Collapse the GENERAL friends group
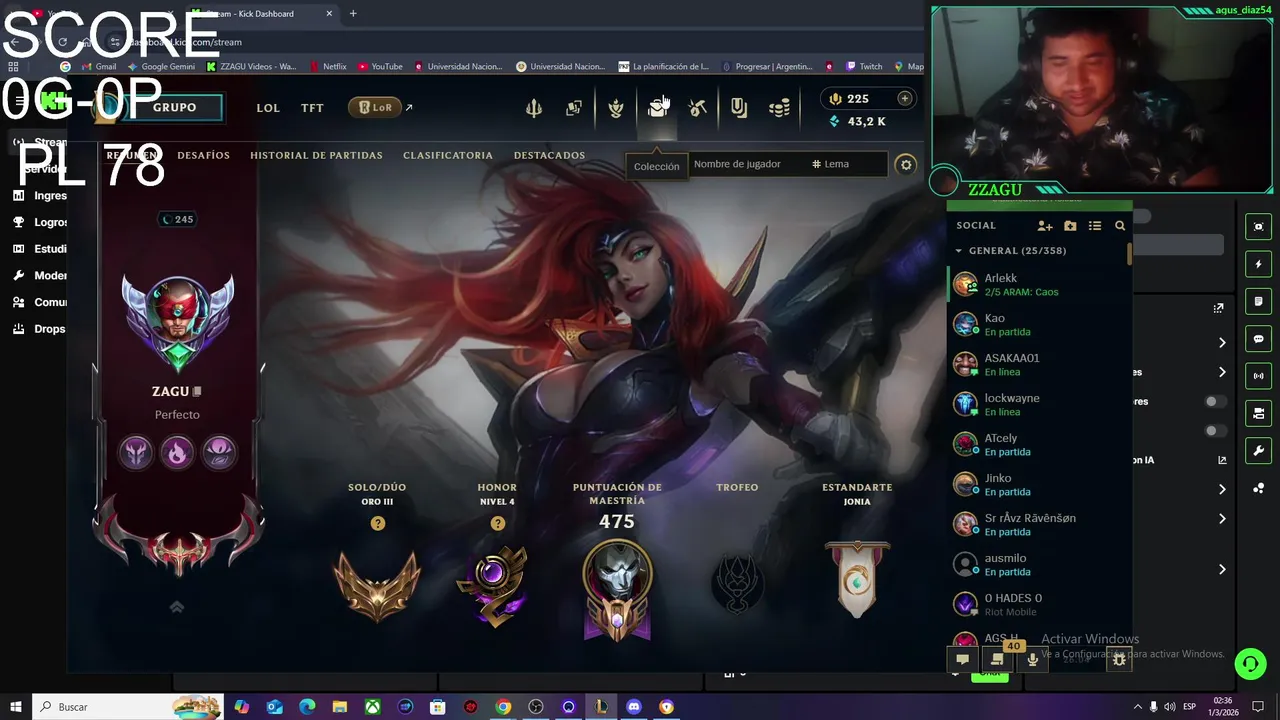The height and width of the screenshot is (720, 1280). 959,251
